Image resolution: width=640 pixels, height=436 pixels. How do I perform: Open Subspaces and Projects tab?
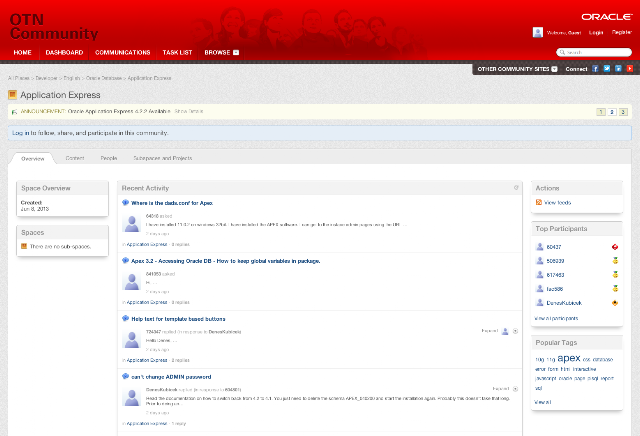[x=162, y=158]
